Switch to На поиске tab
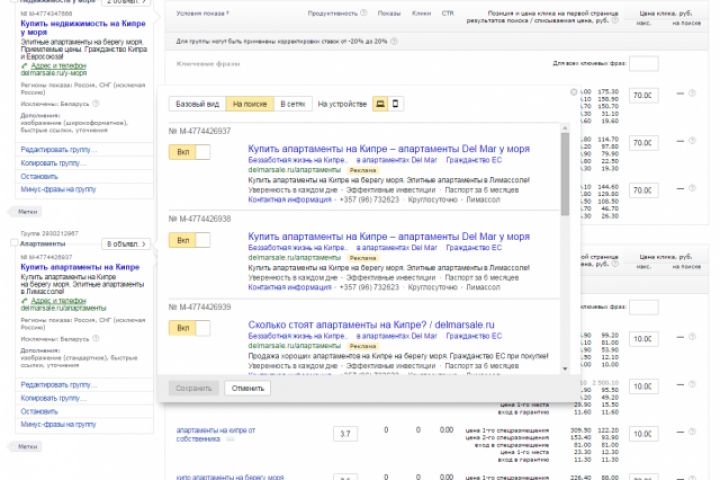The image size is (720, 480). 250,104
